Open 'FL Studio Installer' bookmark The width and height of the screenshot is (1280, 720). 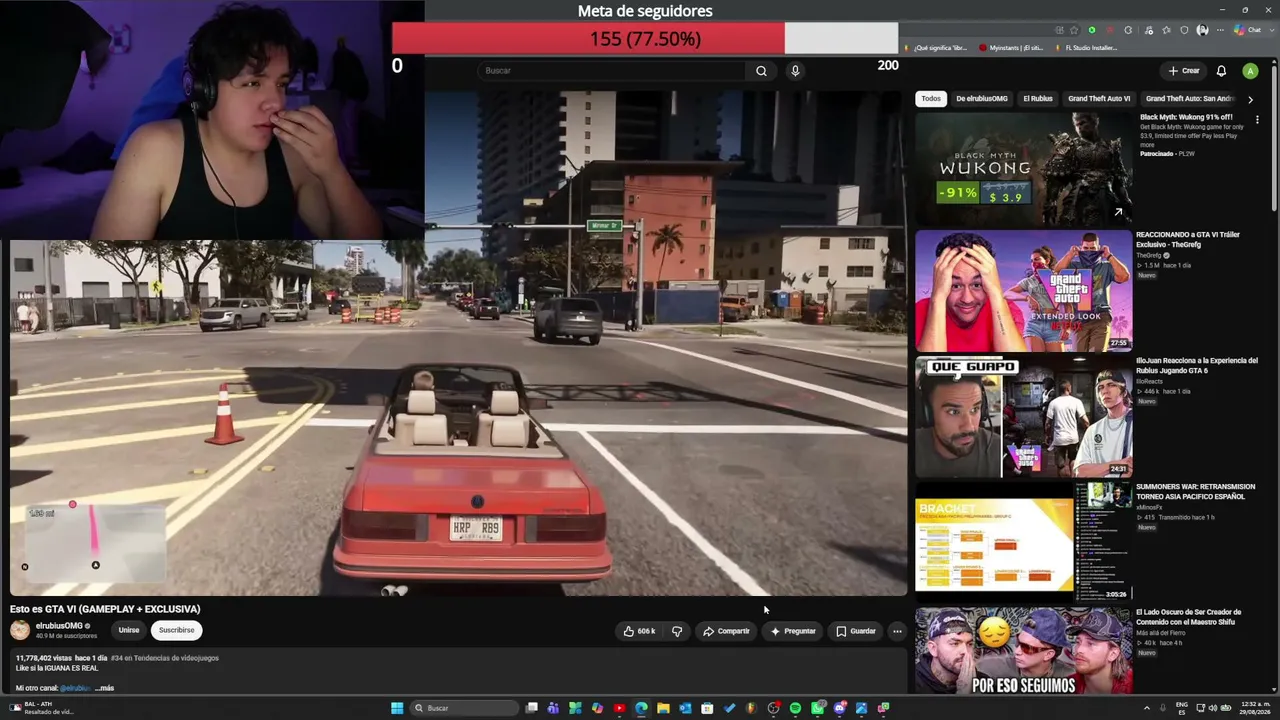1086,48
